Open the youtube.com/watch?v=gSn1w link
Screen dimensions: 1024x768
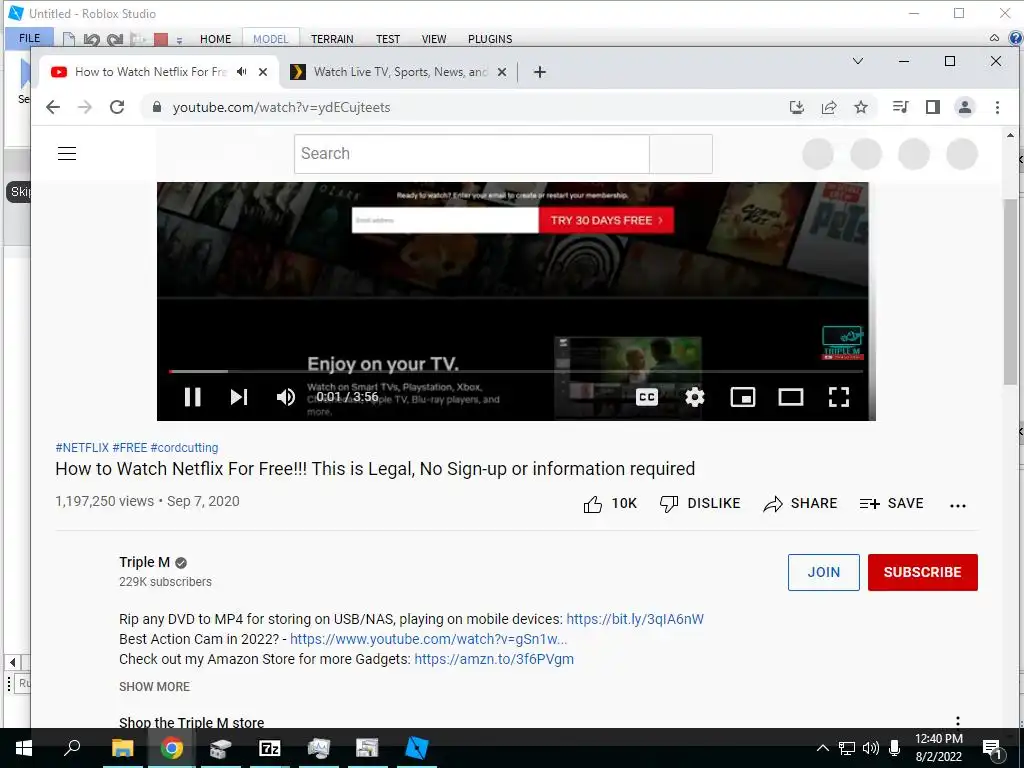coord(428,639)
